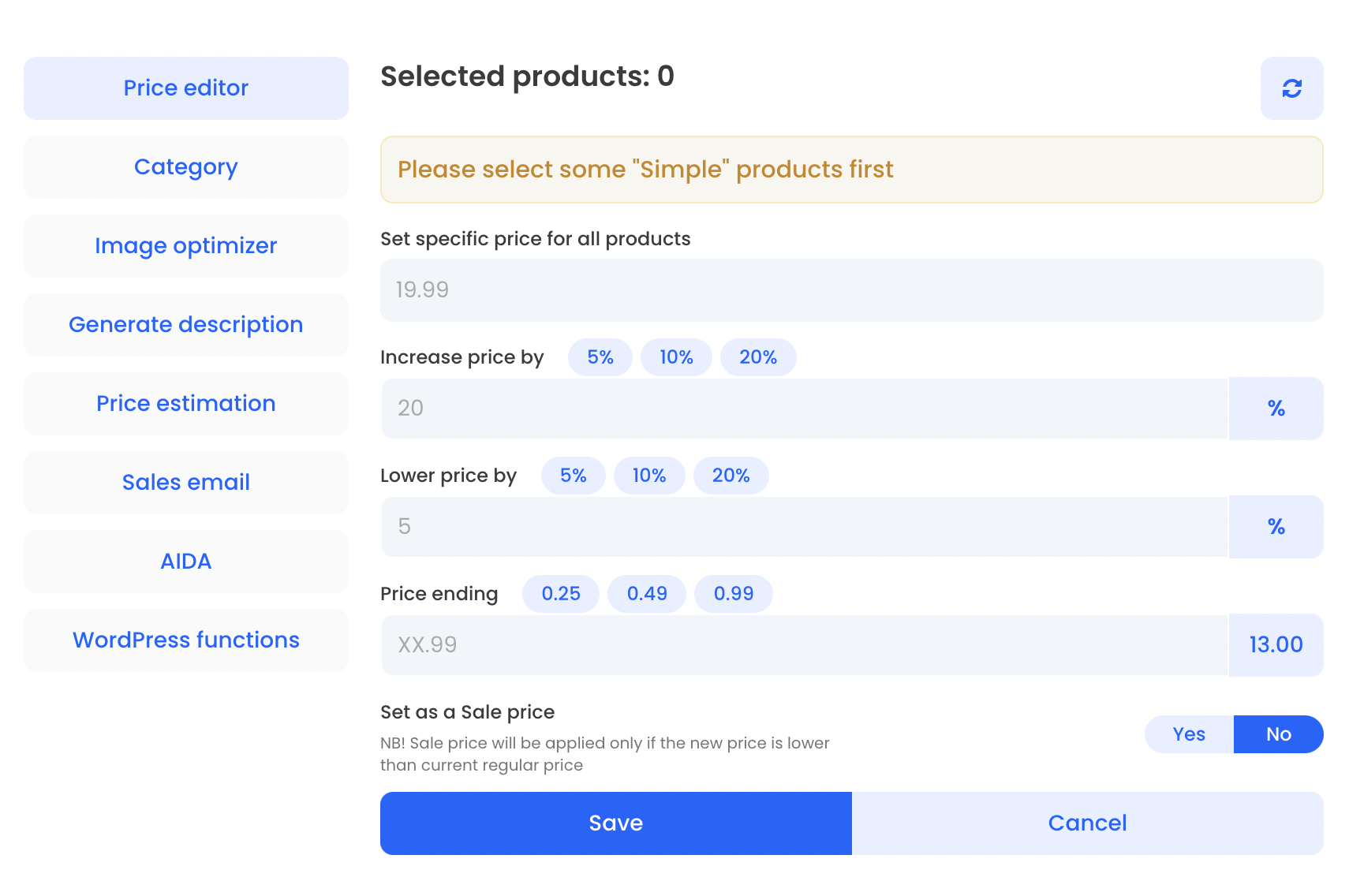Click the 13.00 price ending preview
The height and width of the screenshot is (896, 1349).
1276,645
